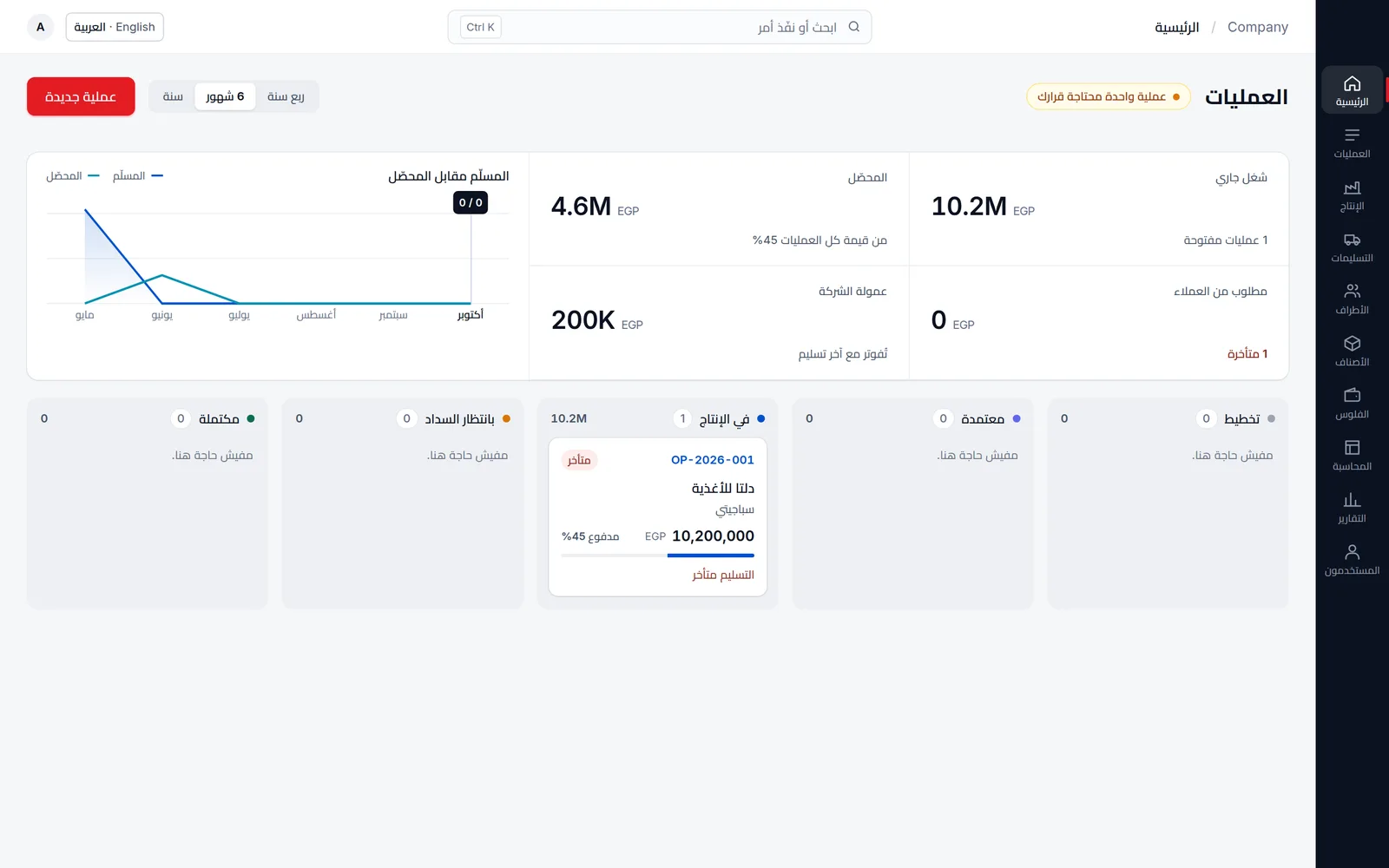Click the بانتظار السداد column header

click(403, 418)
